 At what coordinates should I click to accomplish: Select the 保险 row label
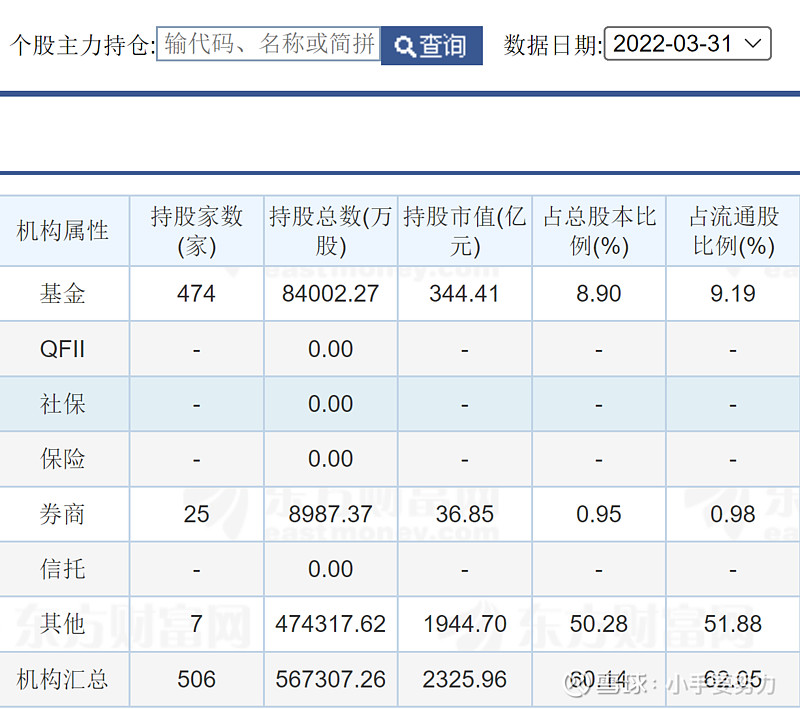63,459
